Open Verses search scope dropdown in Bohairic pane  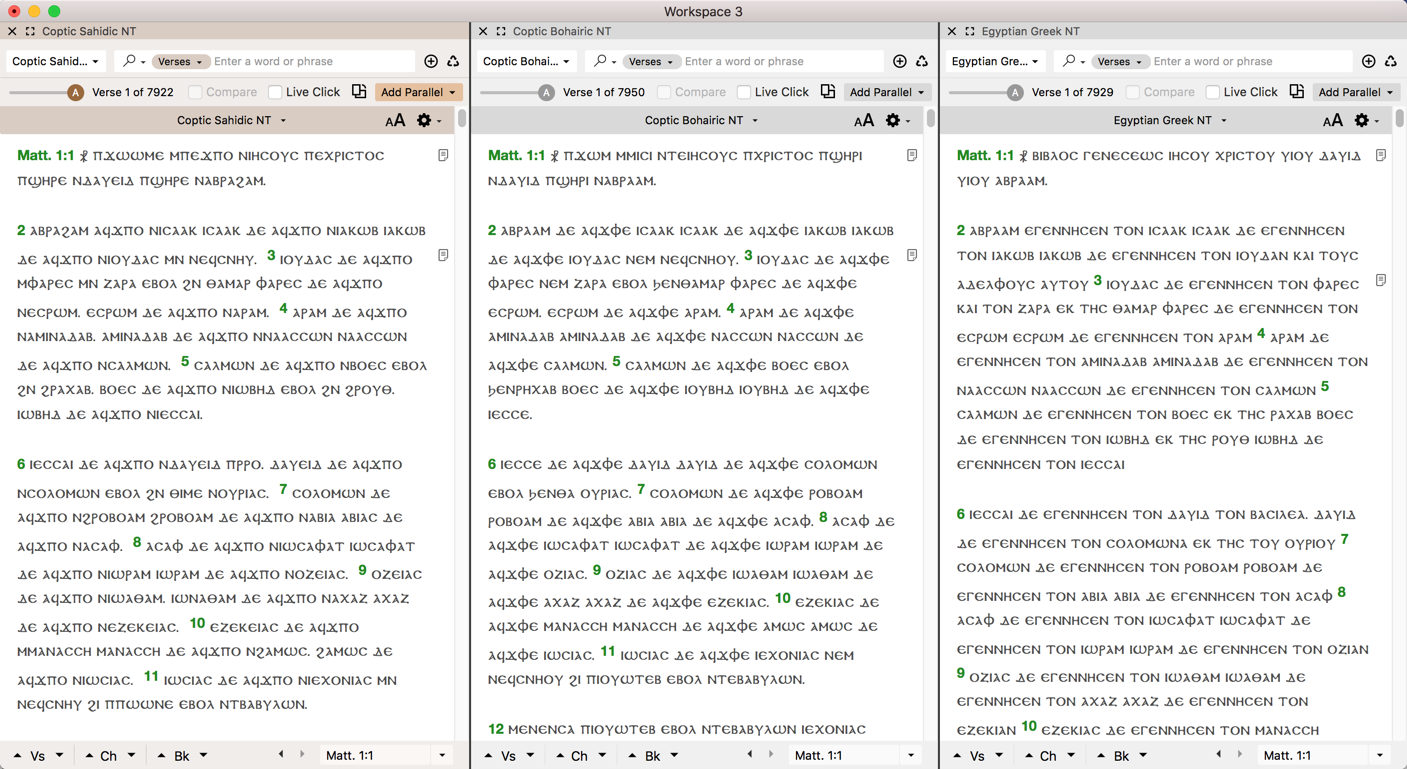tap(650, 62)
